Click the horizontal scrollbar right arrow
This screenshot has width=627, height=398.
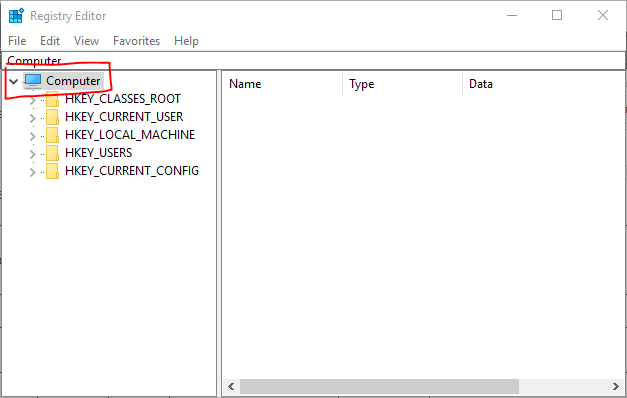[616, 386]
